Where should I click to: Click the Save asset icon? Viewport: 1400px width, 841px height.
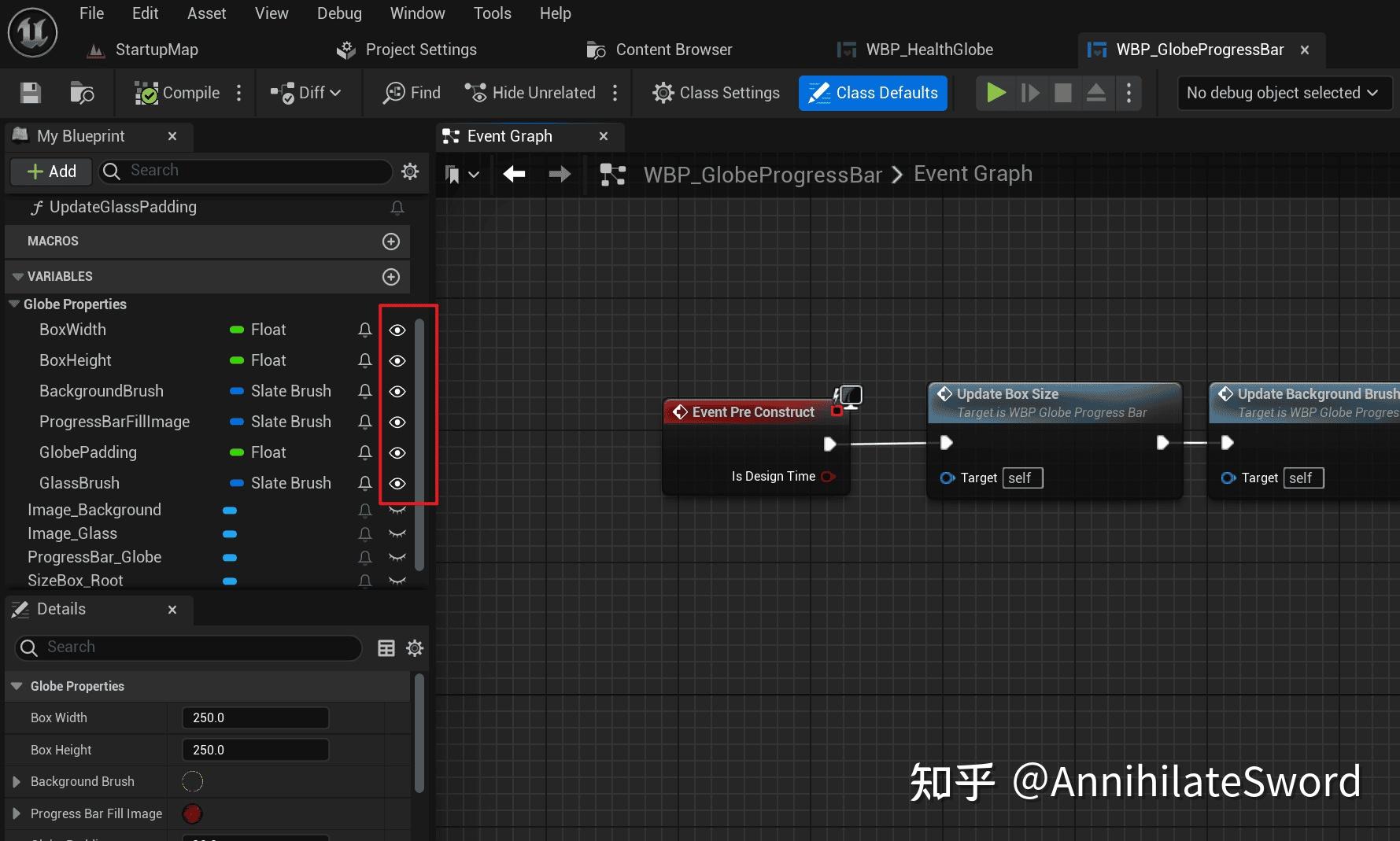(30, 92)
